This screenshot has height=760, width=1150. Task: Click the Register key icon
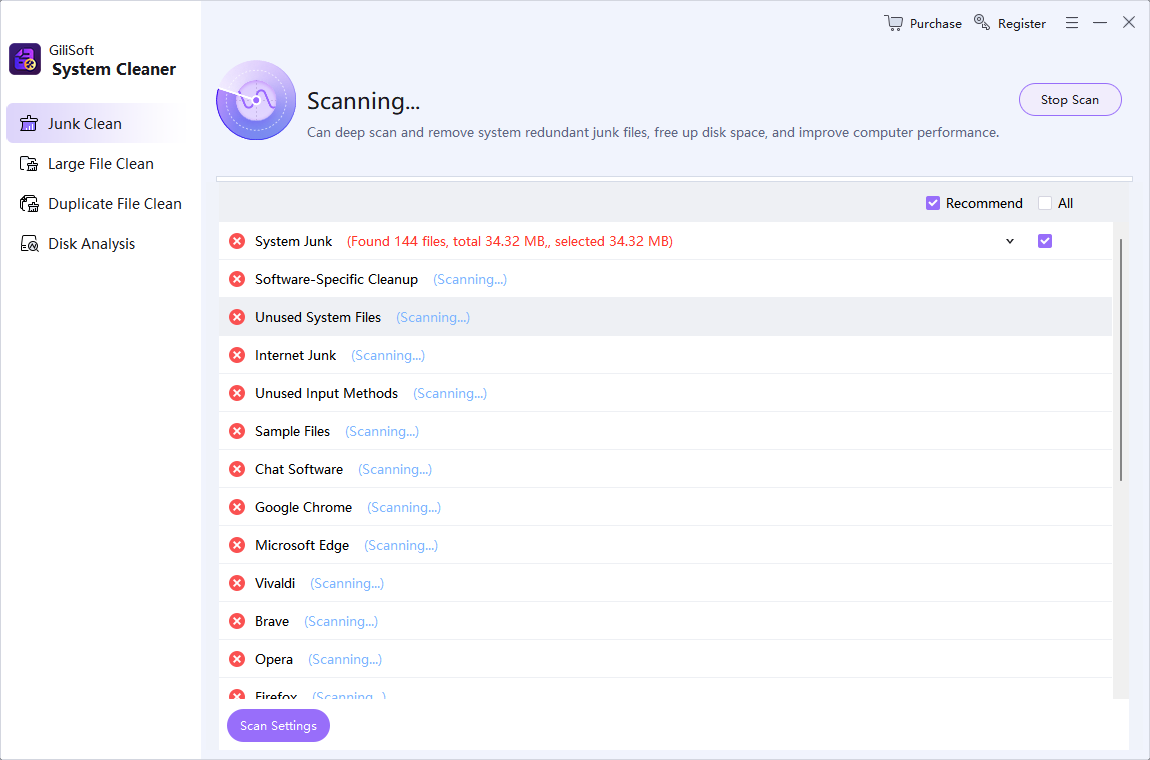click(x=981, y=22)
